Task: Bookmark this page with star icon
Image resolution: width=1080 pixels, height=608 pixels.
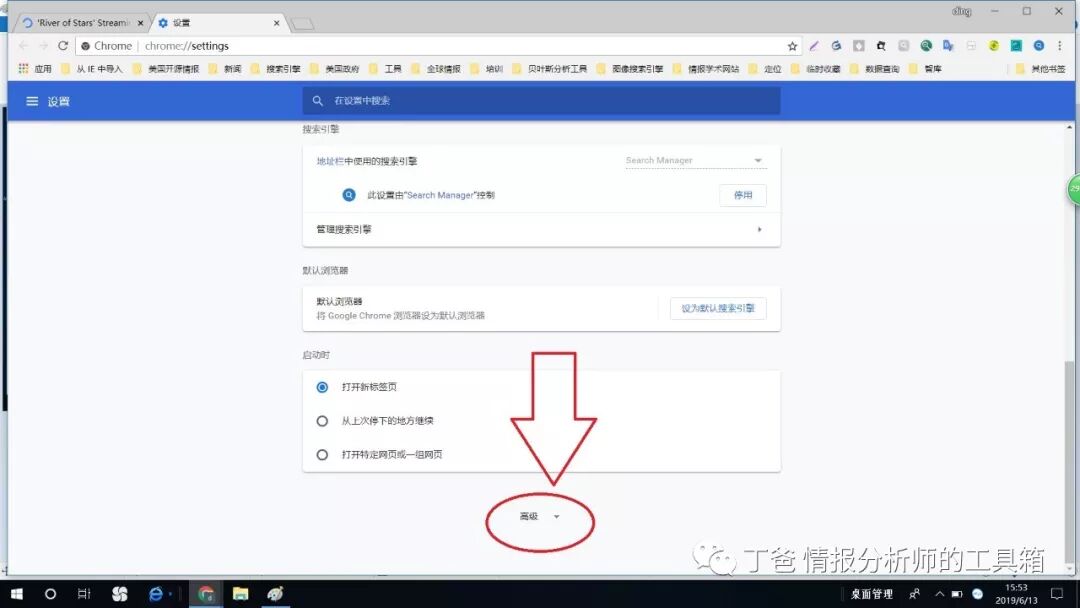Action: pyautogui.click(x=792, y=46)
